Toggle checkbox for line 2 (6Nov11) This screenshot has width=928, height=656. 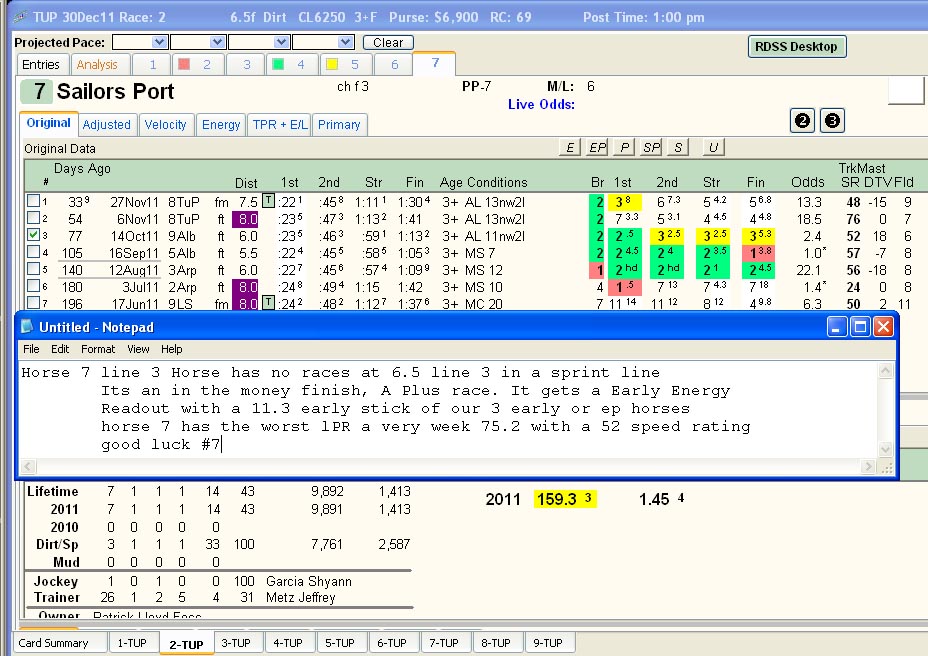[x=34, y=218]
